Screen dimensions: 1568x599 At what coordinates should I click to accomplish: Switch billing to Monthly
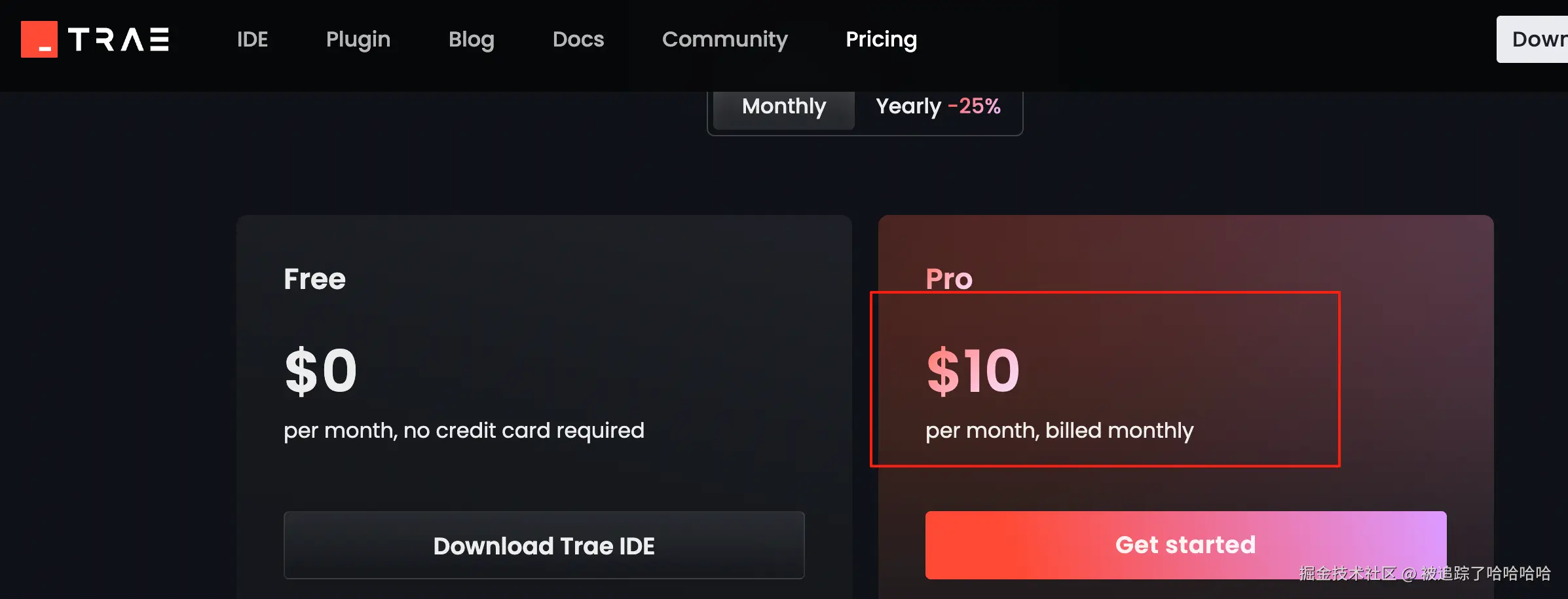(784, 107)
